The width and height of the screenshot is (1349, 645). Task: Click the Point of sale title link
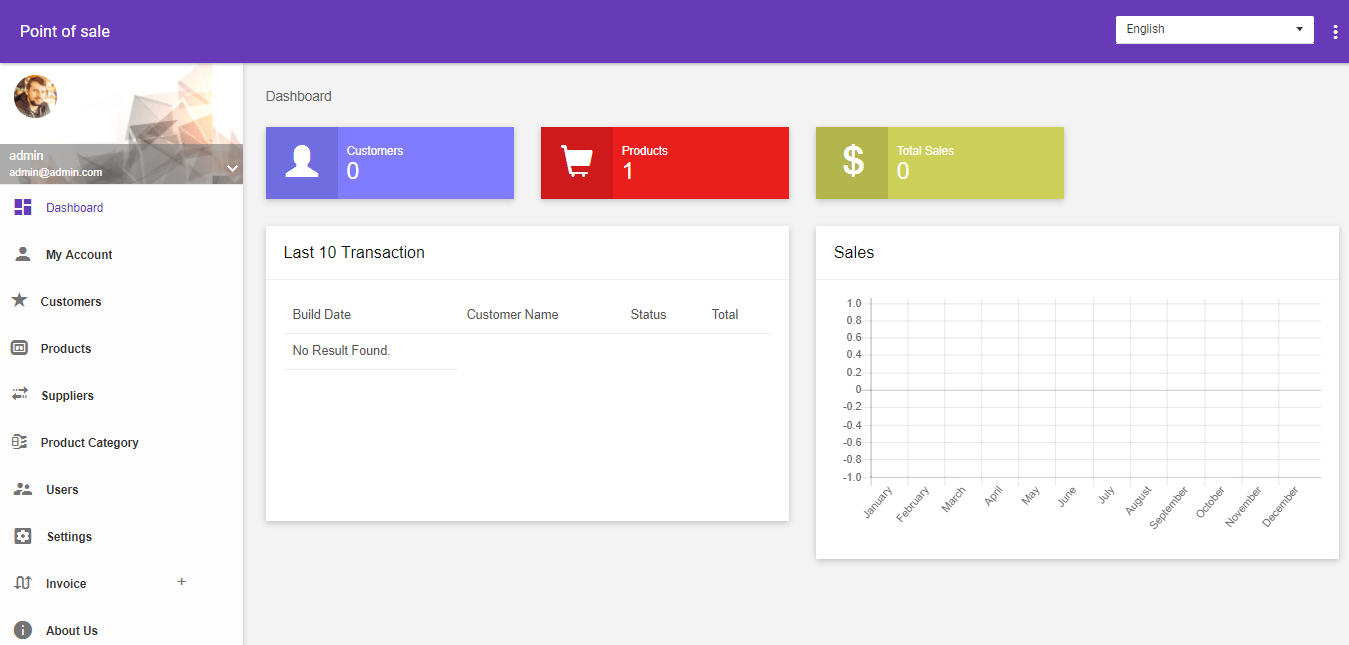pyautogui.click(x=64, y=31)
